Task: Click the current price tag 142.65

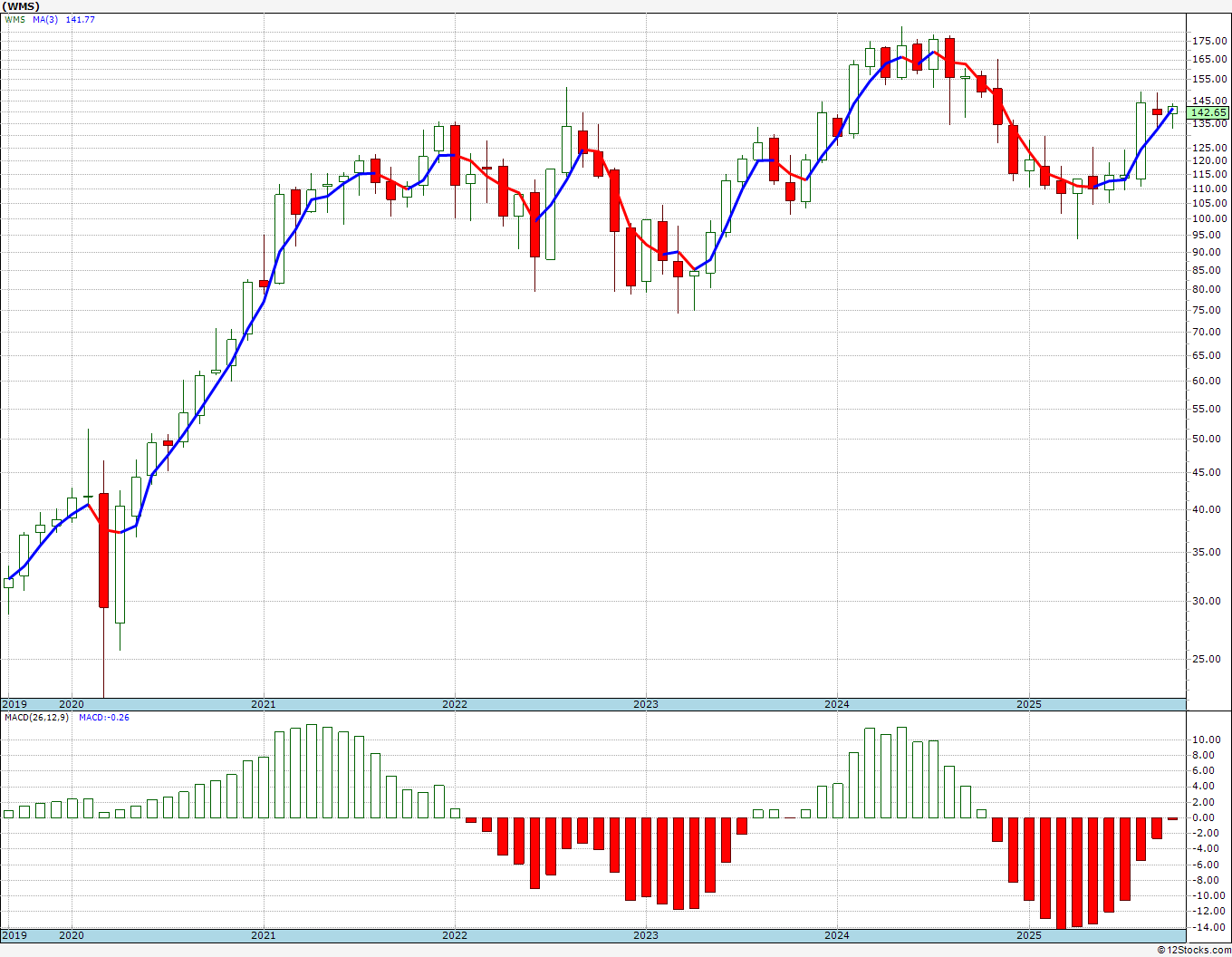Action: [1209, 113]
